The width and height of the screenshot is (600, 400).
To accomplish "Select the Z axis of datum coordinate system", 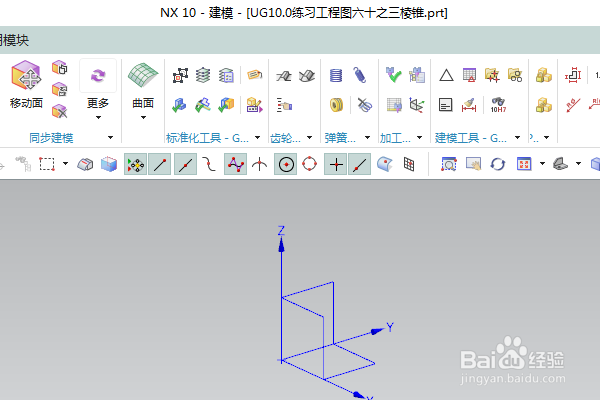I will pyautogui.click(x=281, y=268).
